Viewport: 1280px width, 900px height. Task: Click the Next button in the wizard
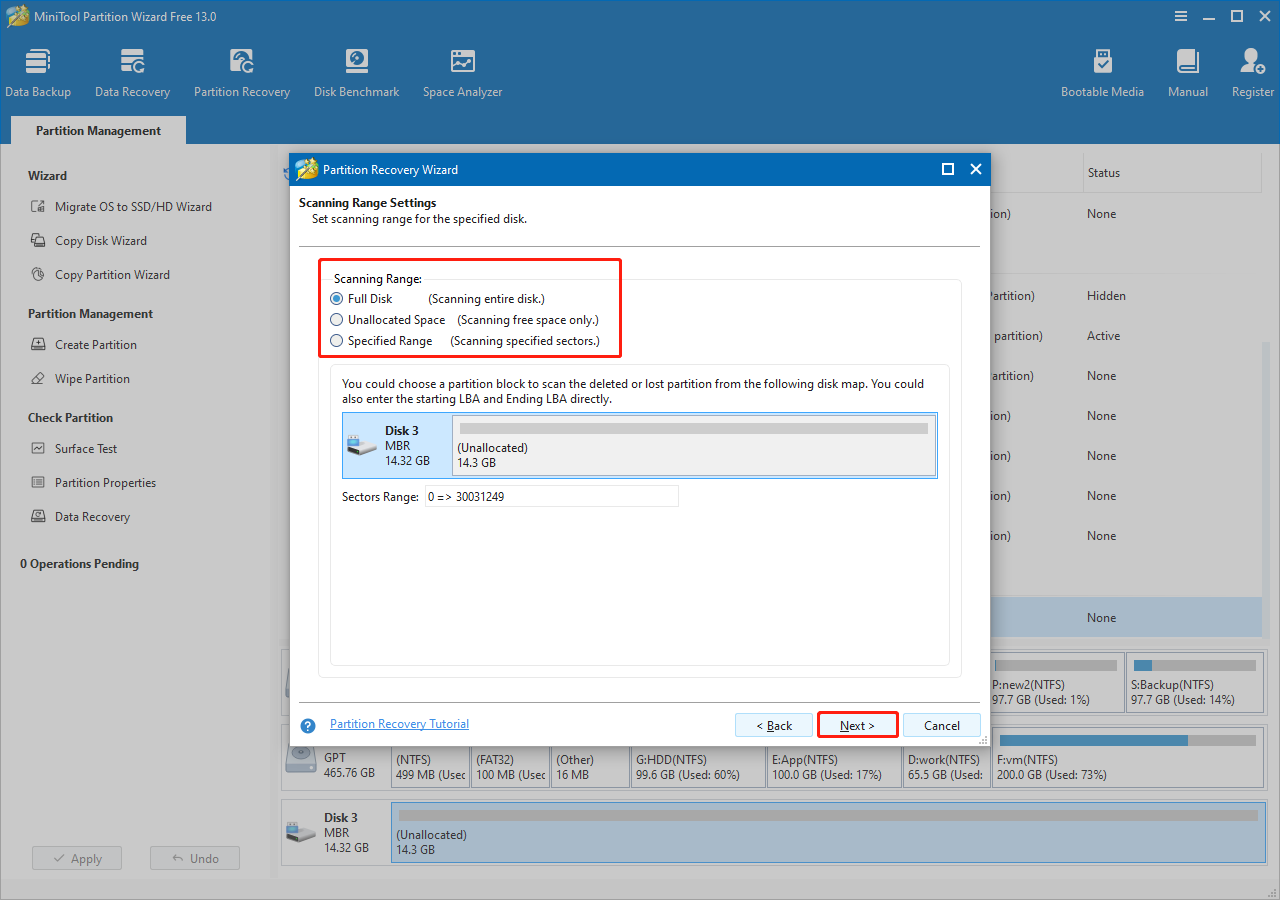[x=857, y=724]
